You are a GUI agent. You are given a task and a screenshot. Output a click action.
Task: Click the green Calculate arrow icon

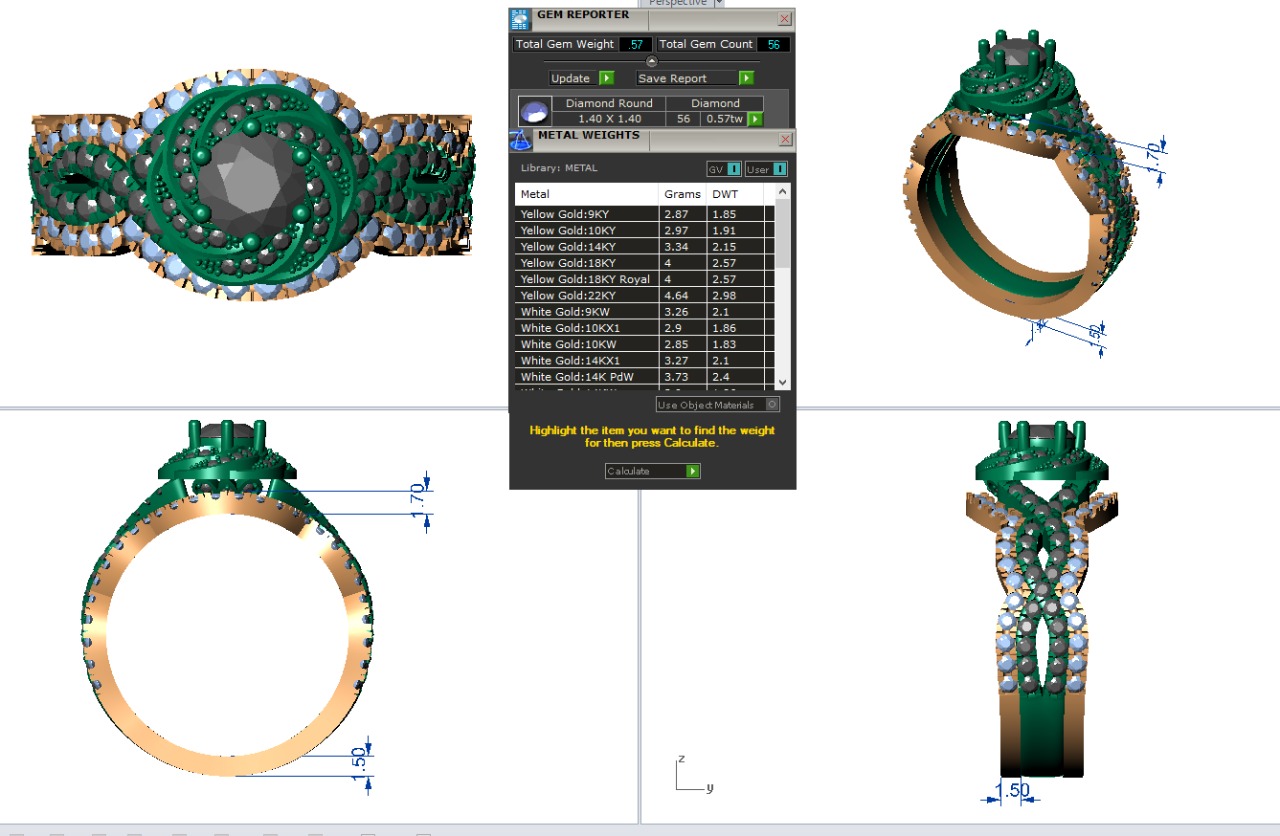[693, 471]
